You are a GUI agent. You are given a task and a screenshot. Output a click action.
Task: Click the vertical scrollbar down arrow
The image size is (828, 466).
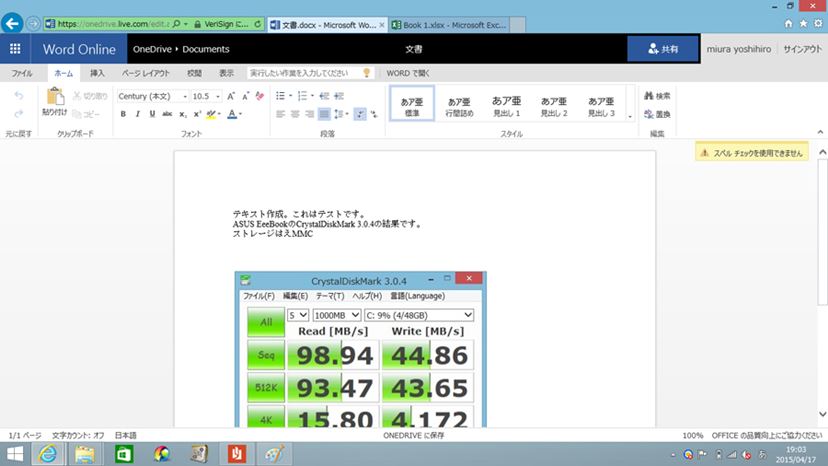pyautogui.click(x=822, y=414)
